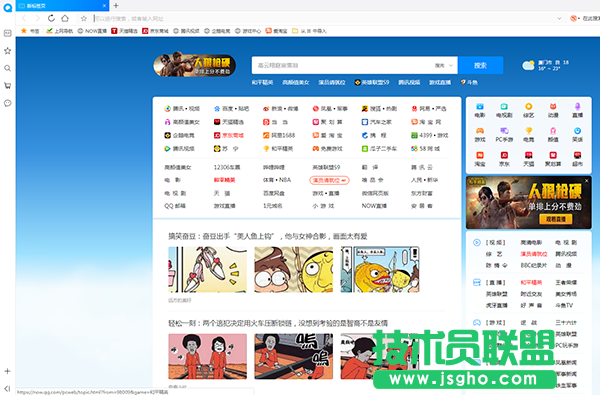Click the QQ browser logo icon

point(8,7)
